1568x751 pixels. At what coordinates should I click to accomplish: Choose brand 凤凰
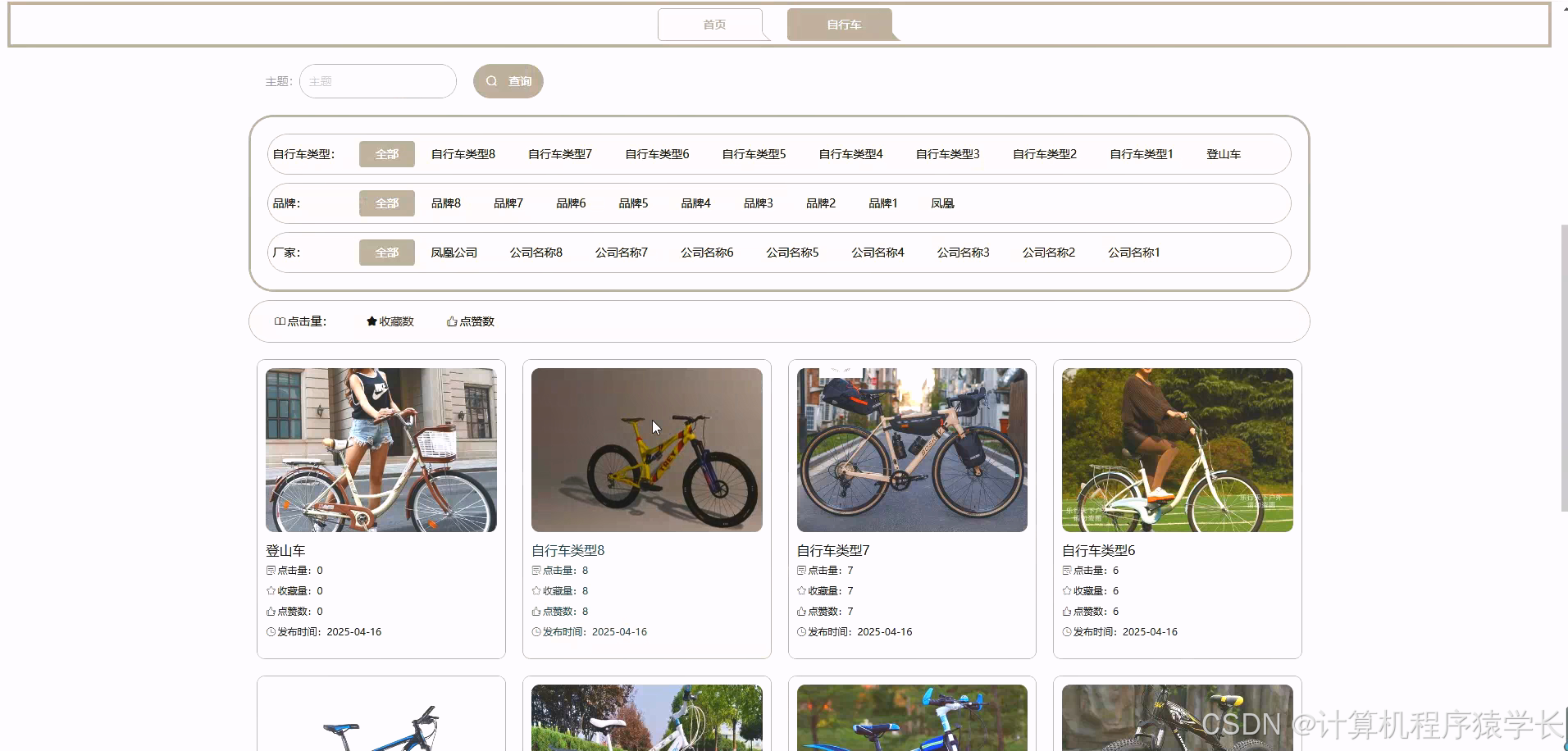(x=942, y=203)
